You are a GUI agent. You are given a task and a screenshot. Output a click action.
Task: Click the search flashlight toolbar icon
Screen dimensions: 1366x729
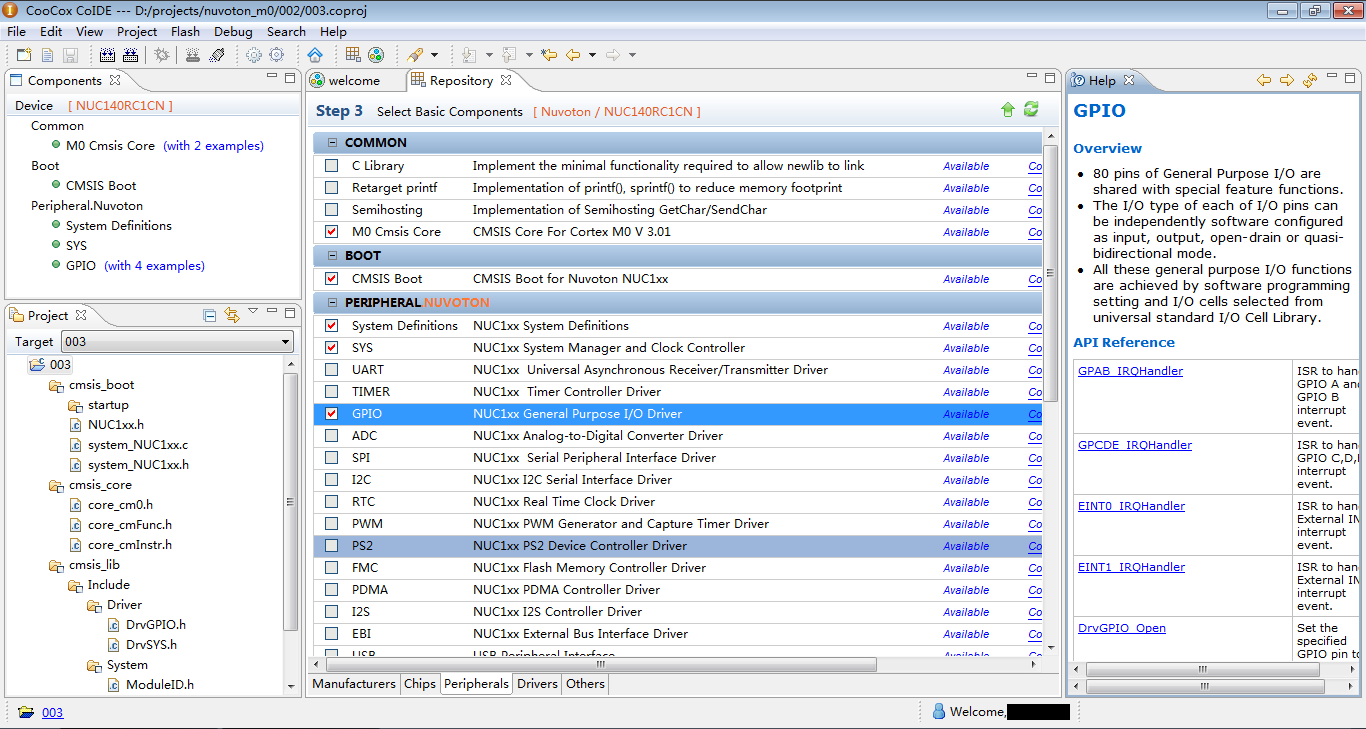(x=415, y=55)
